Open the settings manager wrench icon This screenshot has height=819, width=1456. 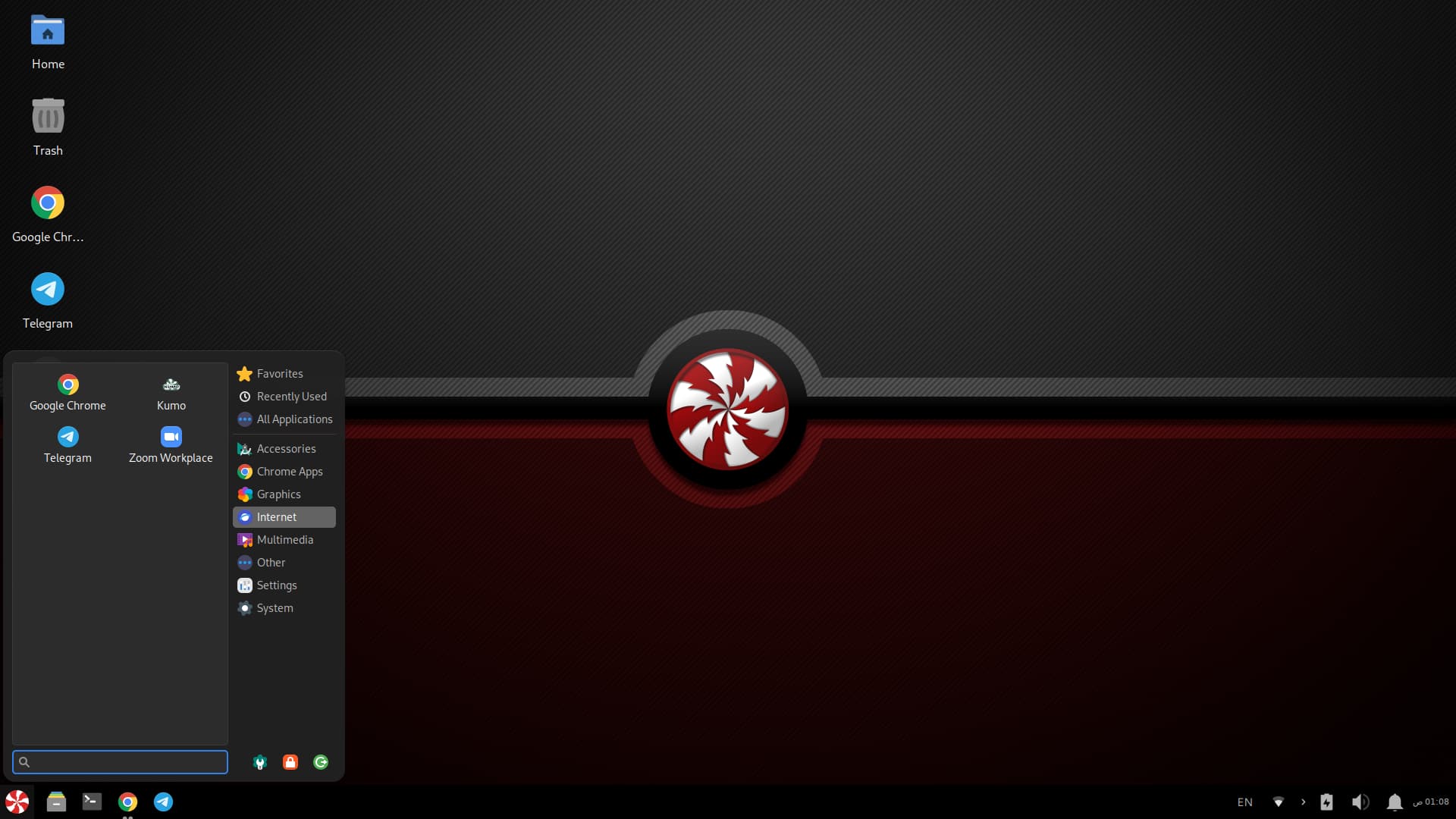(x=260, y=762)
